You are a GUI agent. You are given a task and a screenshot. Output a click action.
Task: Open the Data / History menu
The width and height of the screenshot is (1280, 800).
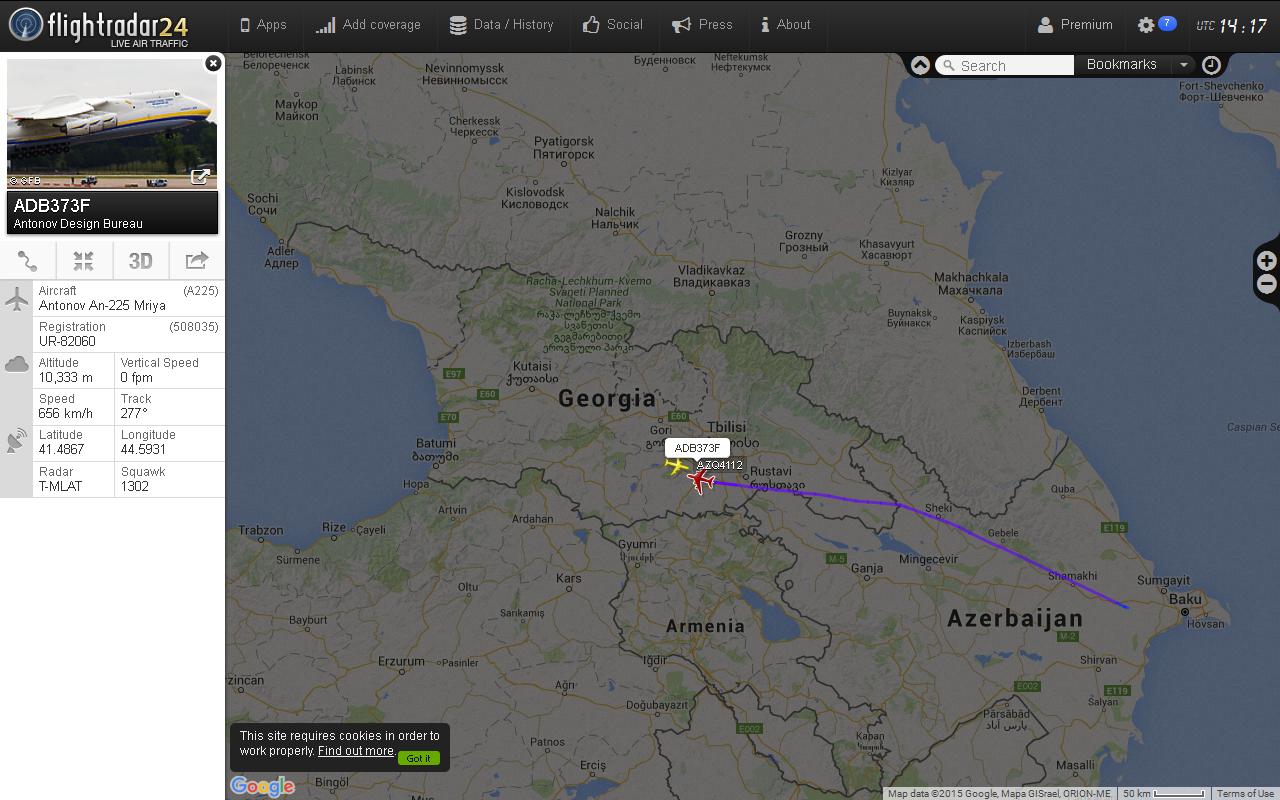pyautogui.click(x=501, y=25)
